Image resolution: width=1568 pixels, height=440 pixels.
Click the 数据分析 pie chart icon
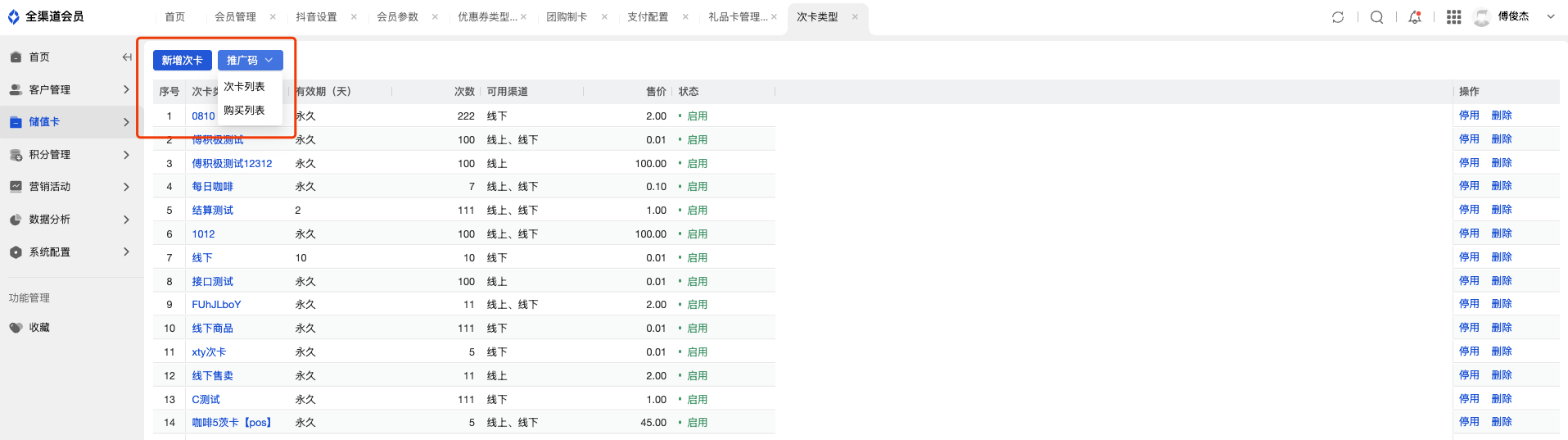coord(16,220)
